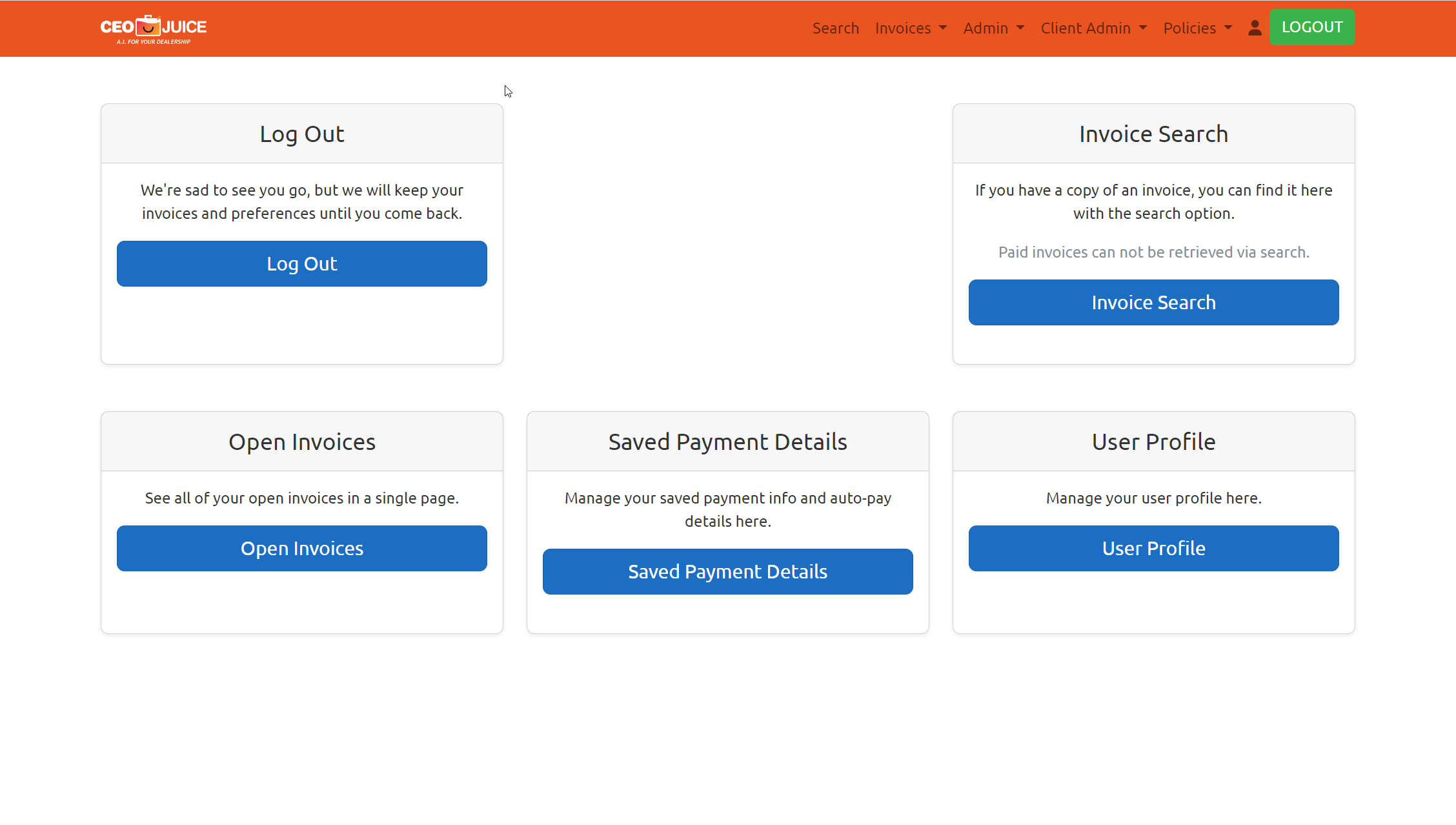Expand the Client Admin dropdown menu

coord(1094,28)
